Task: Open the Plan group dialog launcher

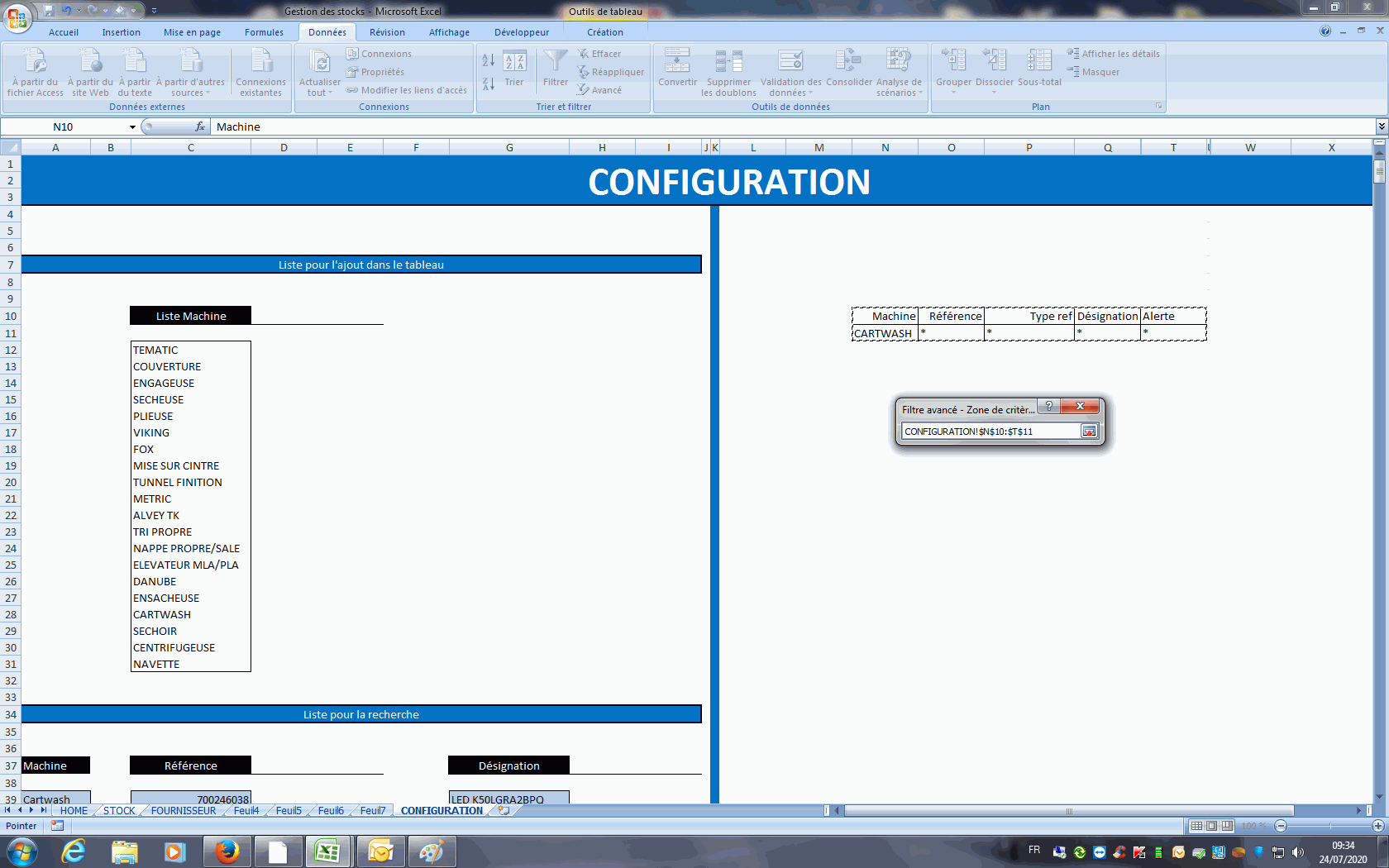Action: 1159,107
